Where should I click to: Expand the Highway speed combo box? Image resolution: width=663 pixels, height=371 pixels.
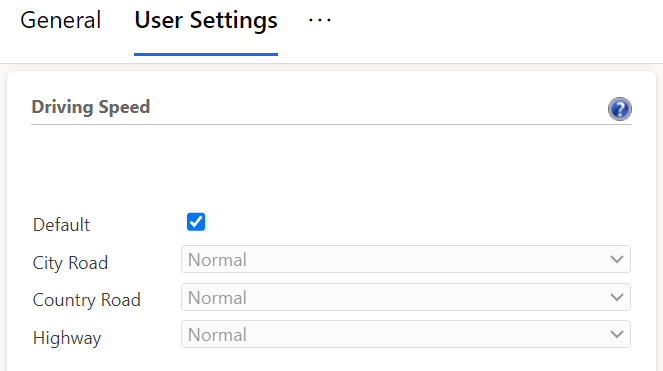click(406, 335)
